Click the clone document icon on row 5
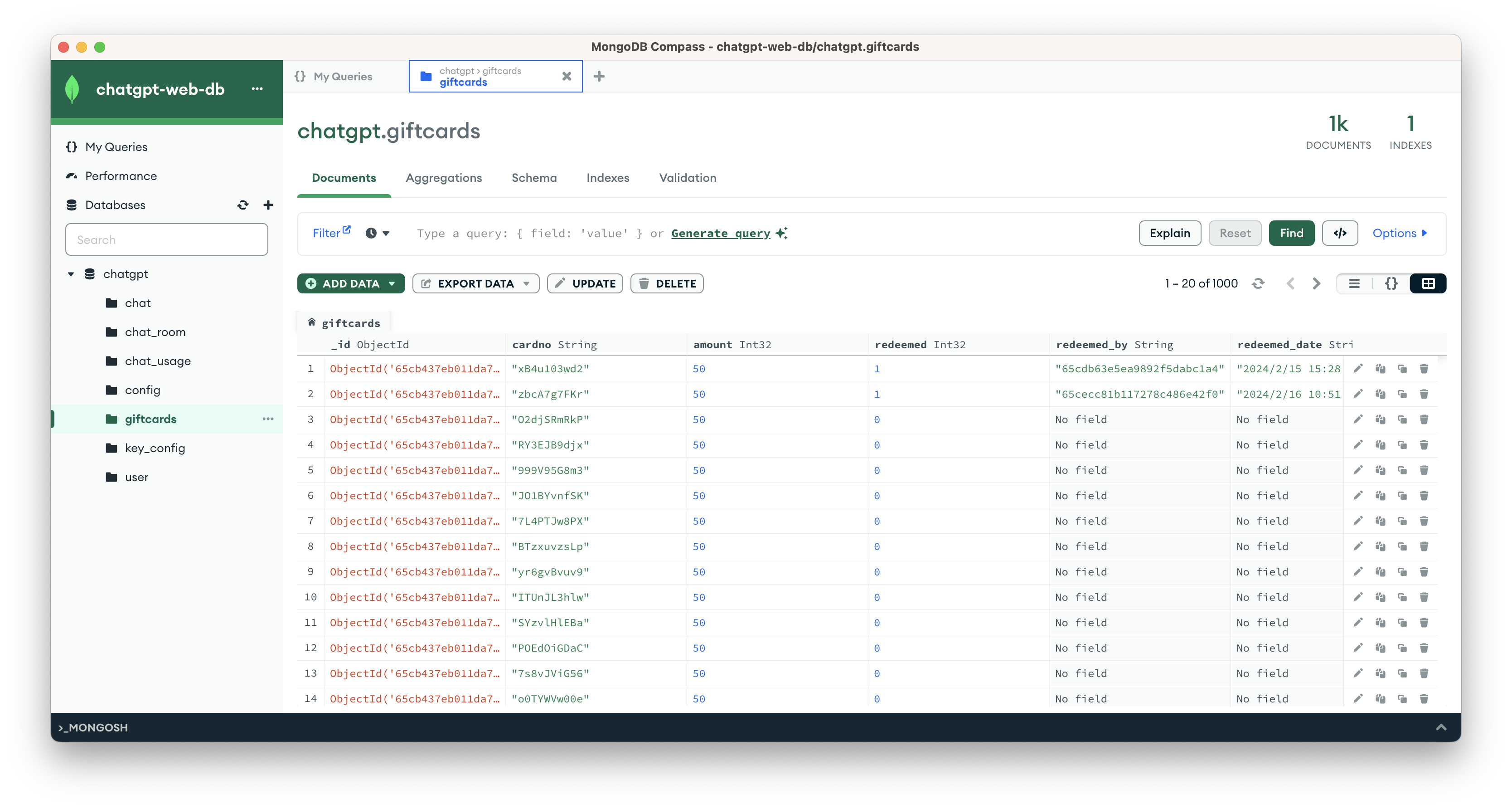Image resolution: width=1512 pixels, height=809 pixels. point(1402,470)
